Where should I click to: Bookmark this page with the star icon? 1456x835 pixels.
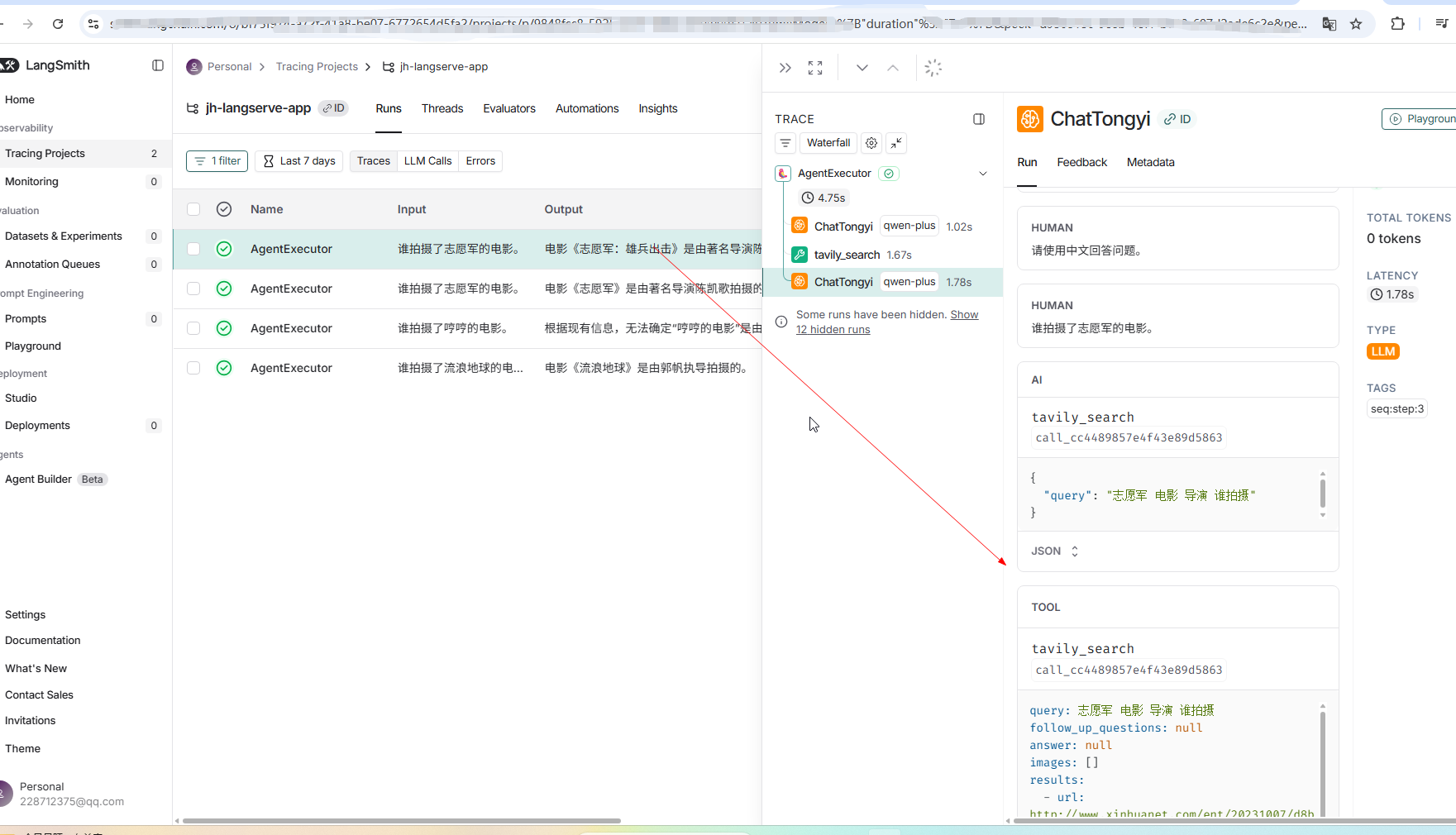[x=1356, y=24]
